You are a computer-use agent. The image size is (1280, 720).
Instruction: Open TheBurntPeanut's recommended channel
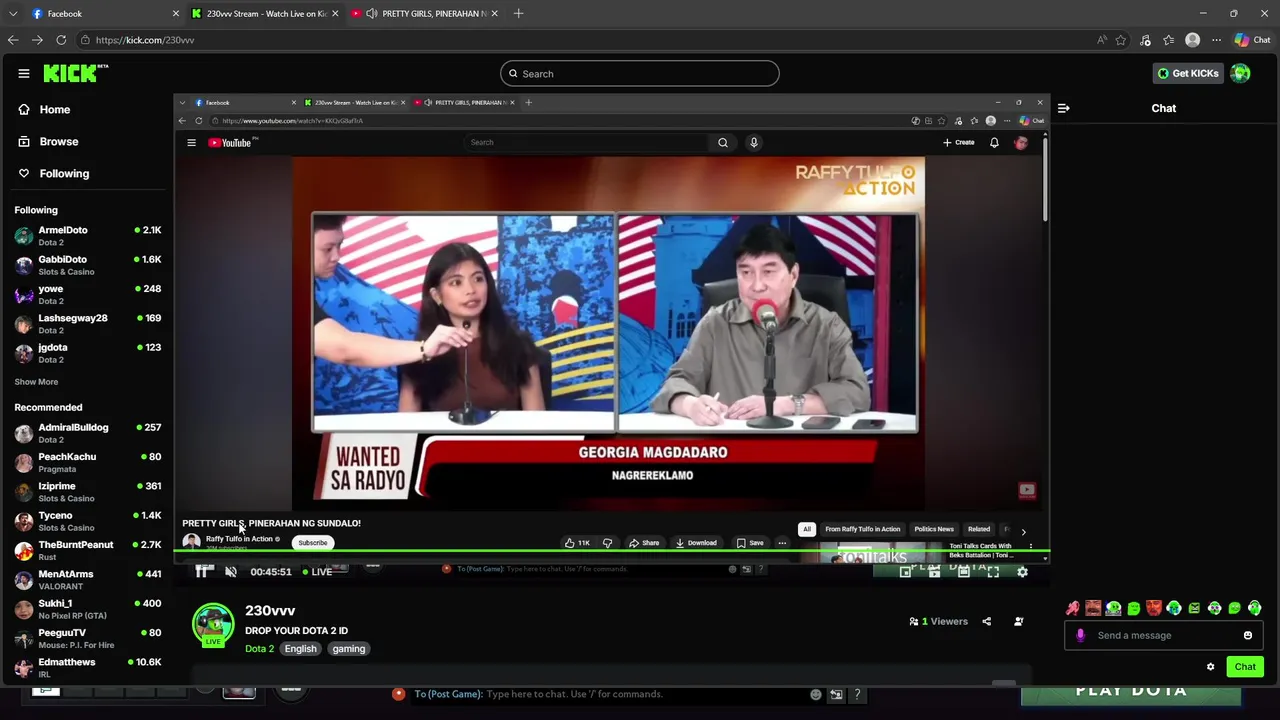[x=88, y=550]
